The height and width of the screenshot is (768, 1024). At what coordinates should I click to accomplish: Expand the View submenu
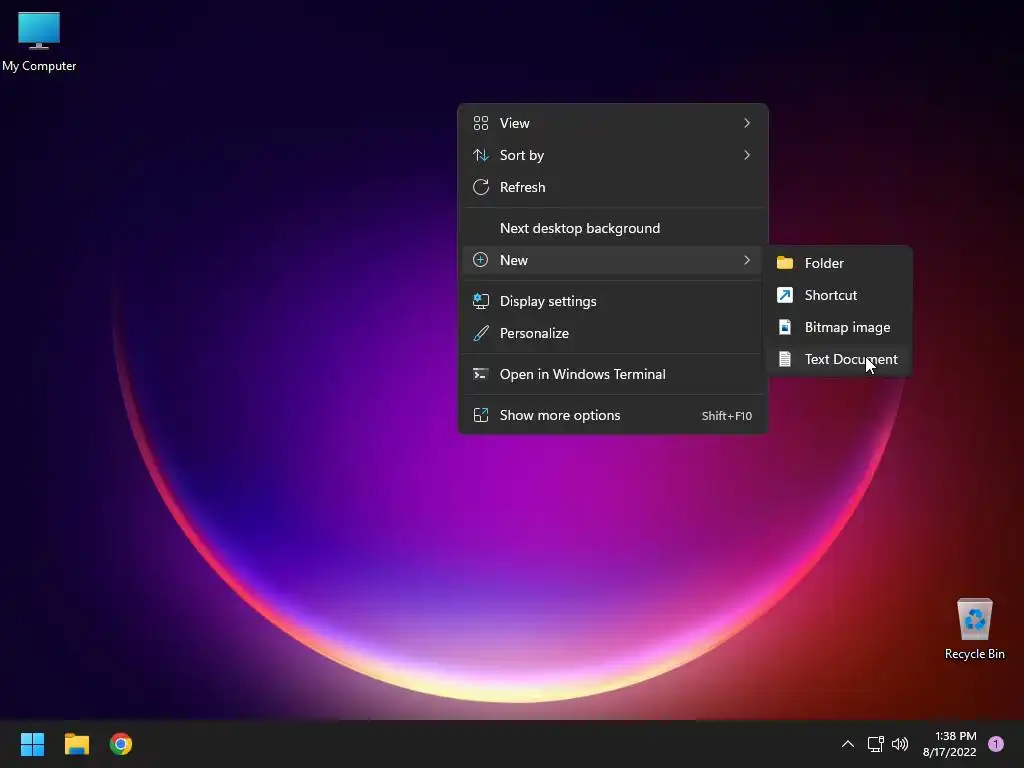613,123
